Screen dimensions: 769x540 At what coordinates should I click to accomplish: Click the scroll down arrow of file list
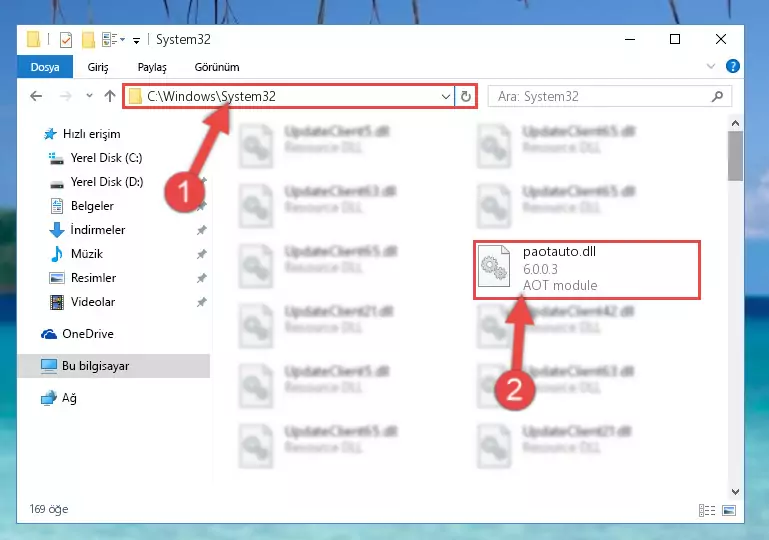click(x=735, y=491)
